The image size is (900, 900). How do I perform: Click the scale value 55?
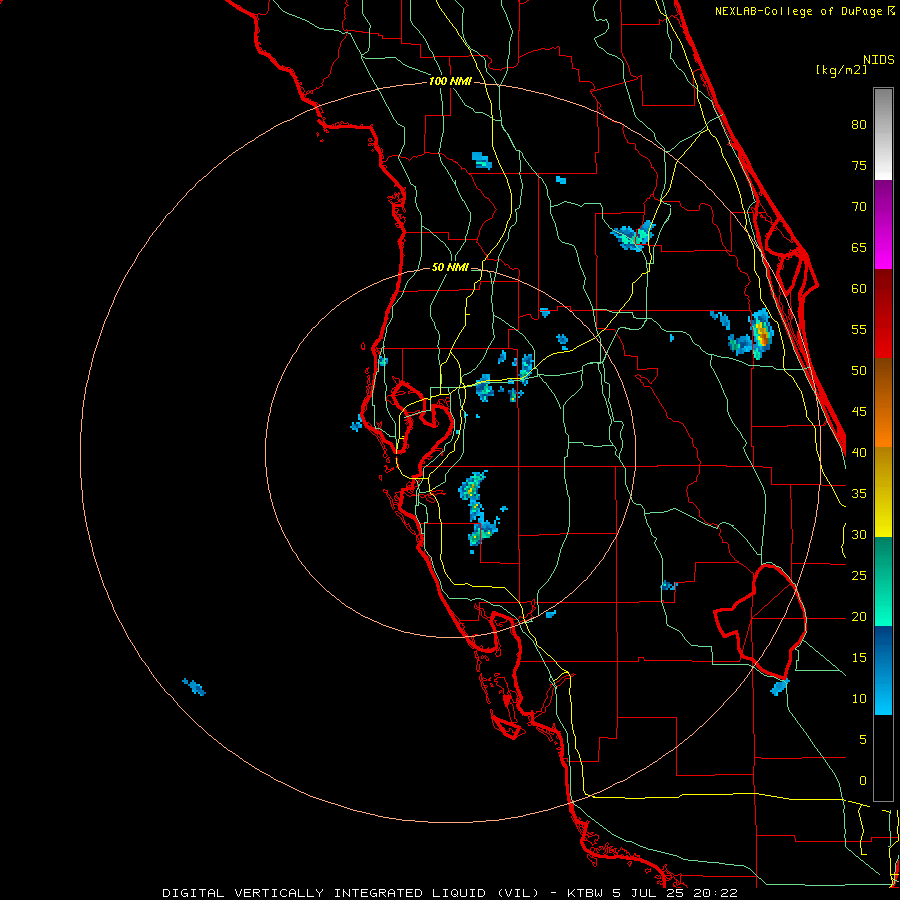click(x=859, y=329)
